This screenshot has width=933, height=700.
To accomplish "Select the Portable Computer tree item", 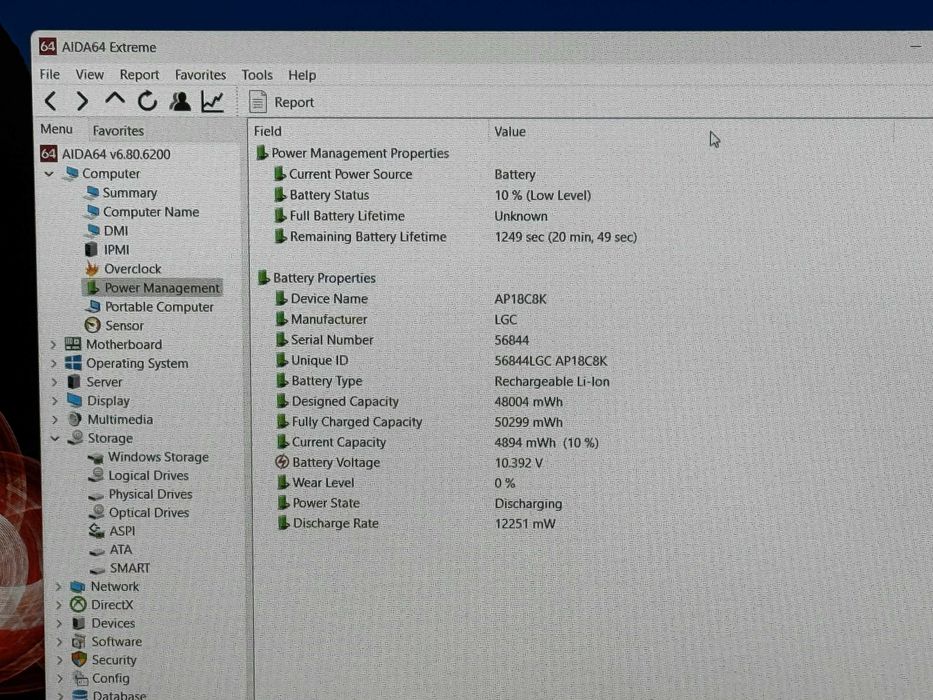I will point(149,307).
